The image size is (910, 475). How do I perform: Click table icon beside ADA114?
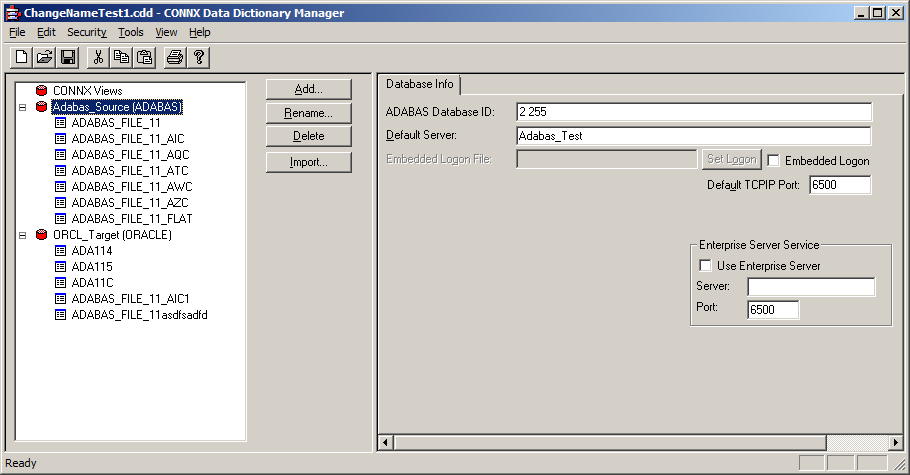pyautogui.click(x=60, y=251)
